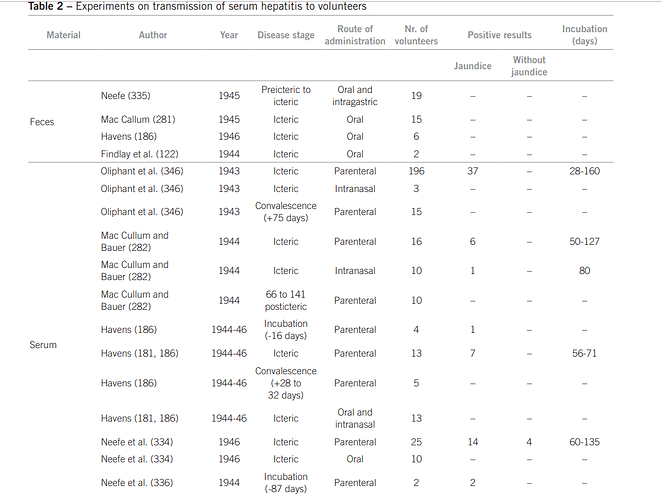Click the 28-160 incubation value

[x=584, y=171]
